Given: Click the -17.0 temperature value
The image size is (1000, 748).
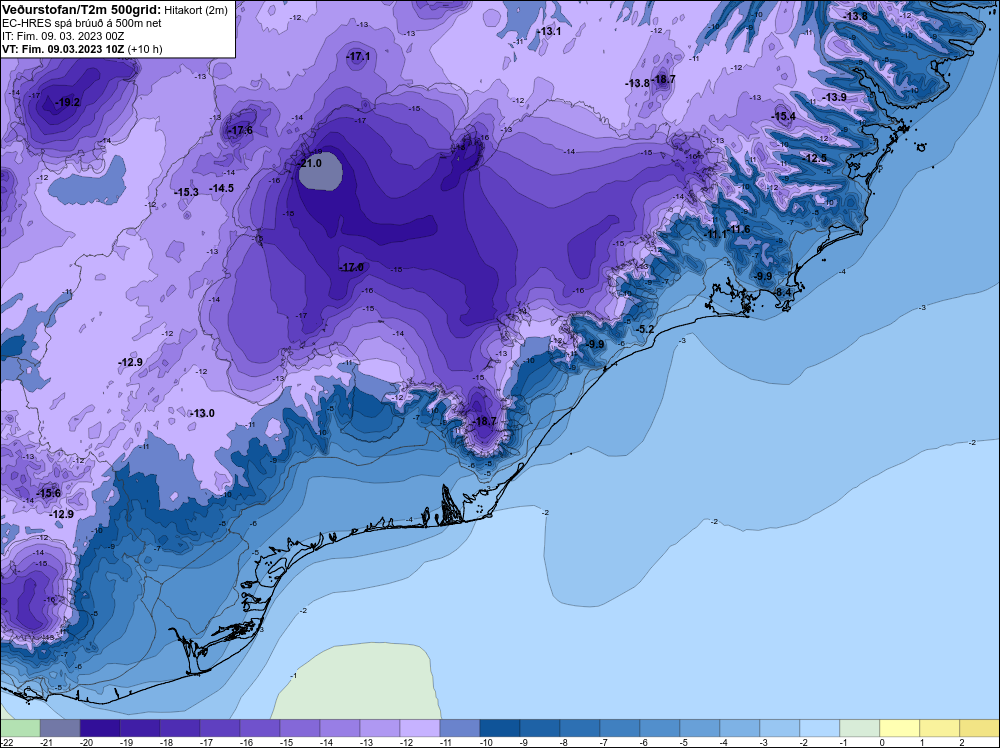Looking at the screenshot, I should pyautogui.click(x=351, y=267).
